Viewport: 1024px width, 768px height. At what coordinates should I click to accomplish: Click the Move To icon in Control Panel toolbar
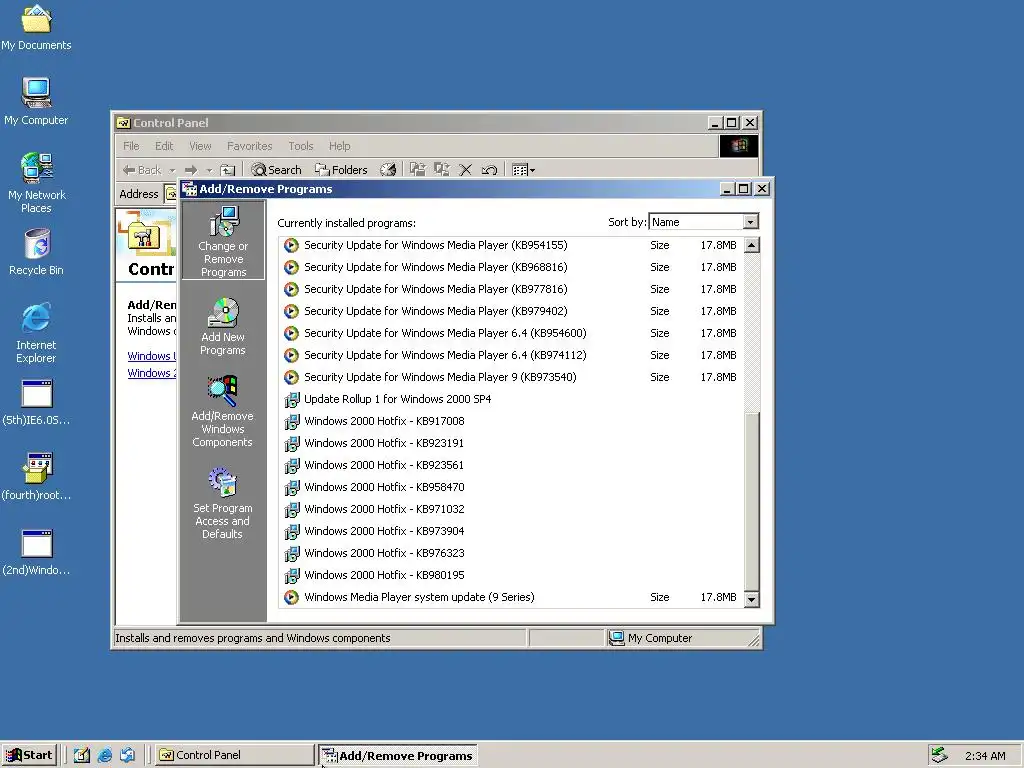[x=417, y=170]
